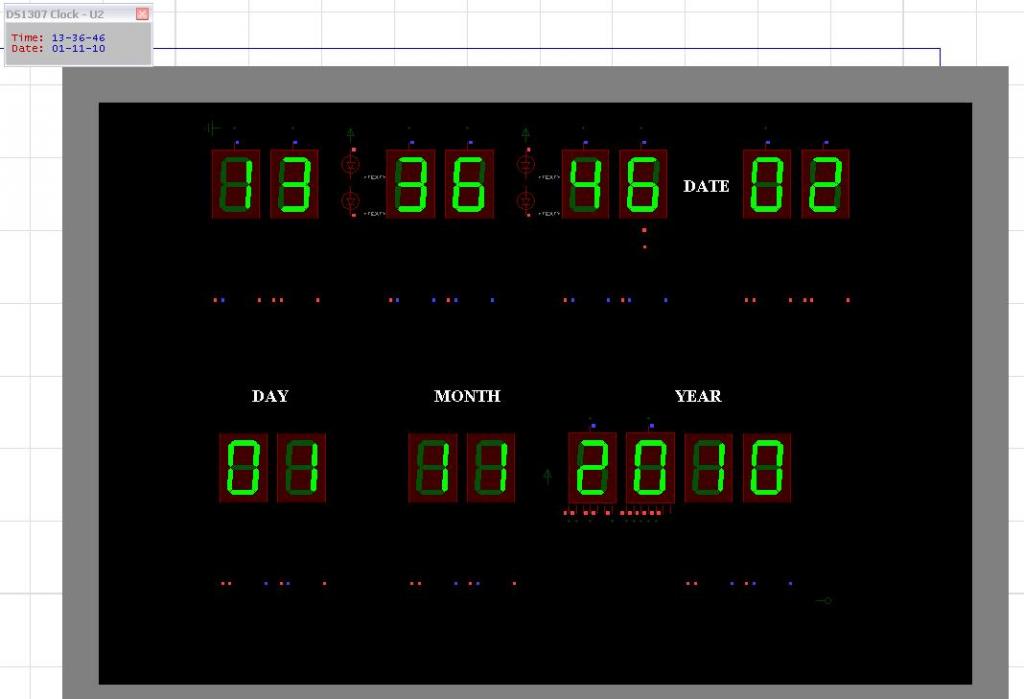Click the power arrow above the hours-minutes colon
The width and height of the screenshot is (1024, 699).
coord(351,135)
